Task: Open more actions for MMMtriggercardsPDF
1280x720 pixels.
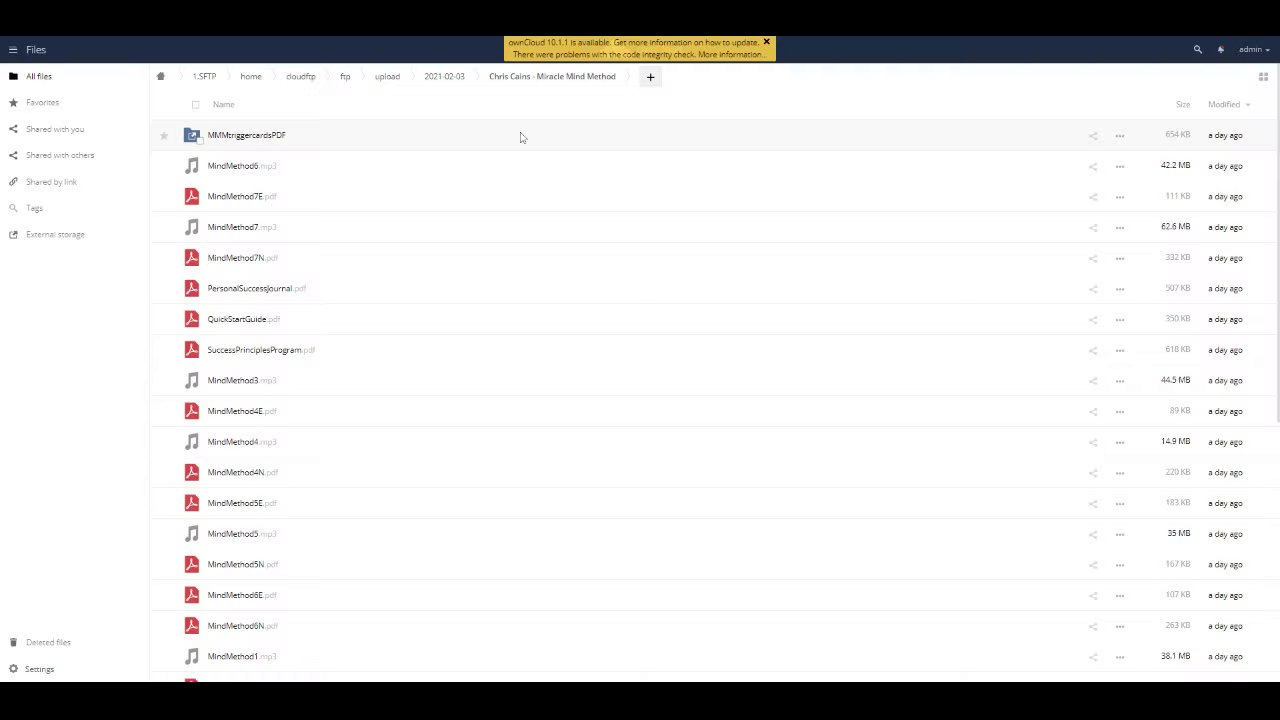Action: pyautogui.click(x=1120, y=135)
